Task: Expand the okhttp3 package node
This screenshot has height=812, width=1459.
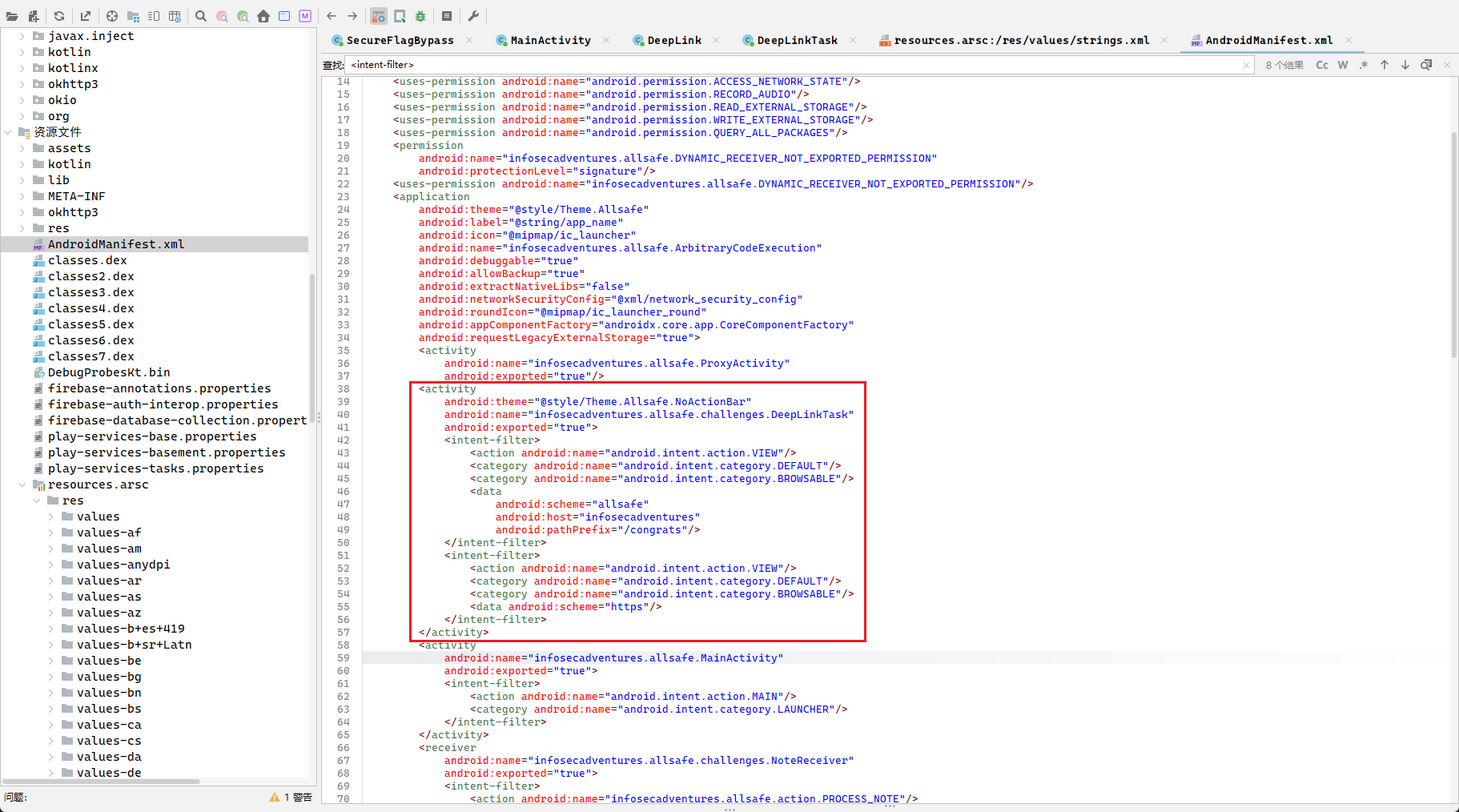Action: click(x=22, y=84)
